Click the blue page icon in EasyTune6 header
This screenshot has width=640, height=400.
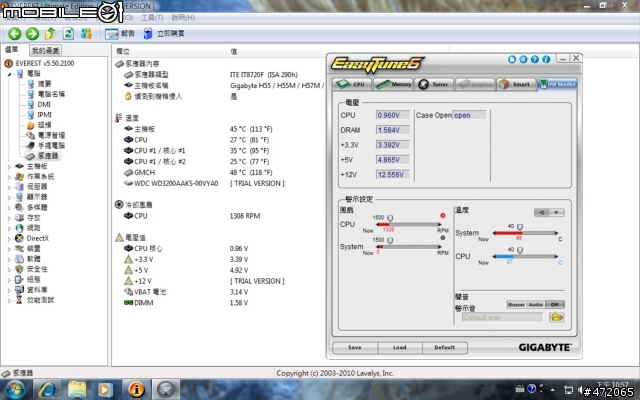[x=512, y=60]
